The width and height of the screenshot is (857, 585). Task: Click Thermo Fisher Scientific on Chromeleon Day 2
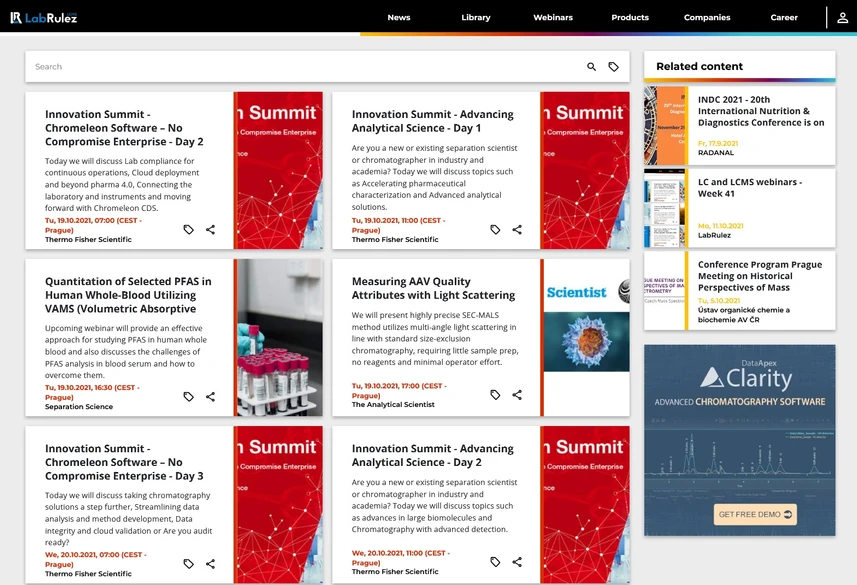(x=88, y=239)
